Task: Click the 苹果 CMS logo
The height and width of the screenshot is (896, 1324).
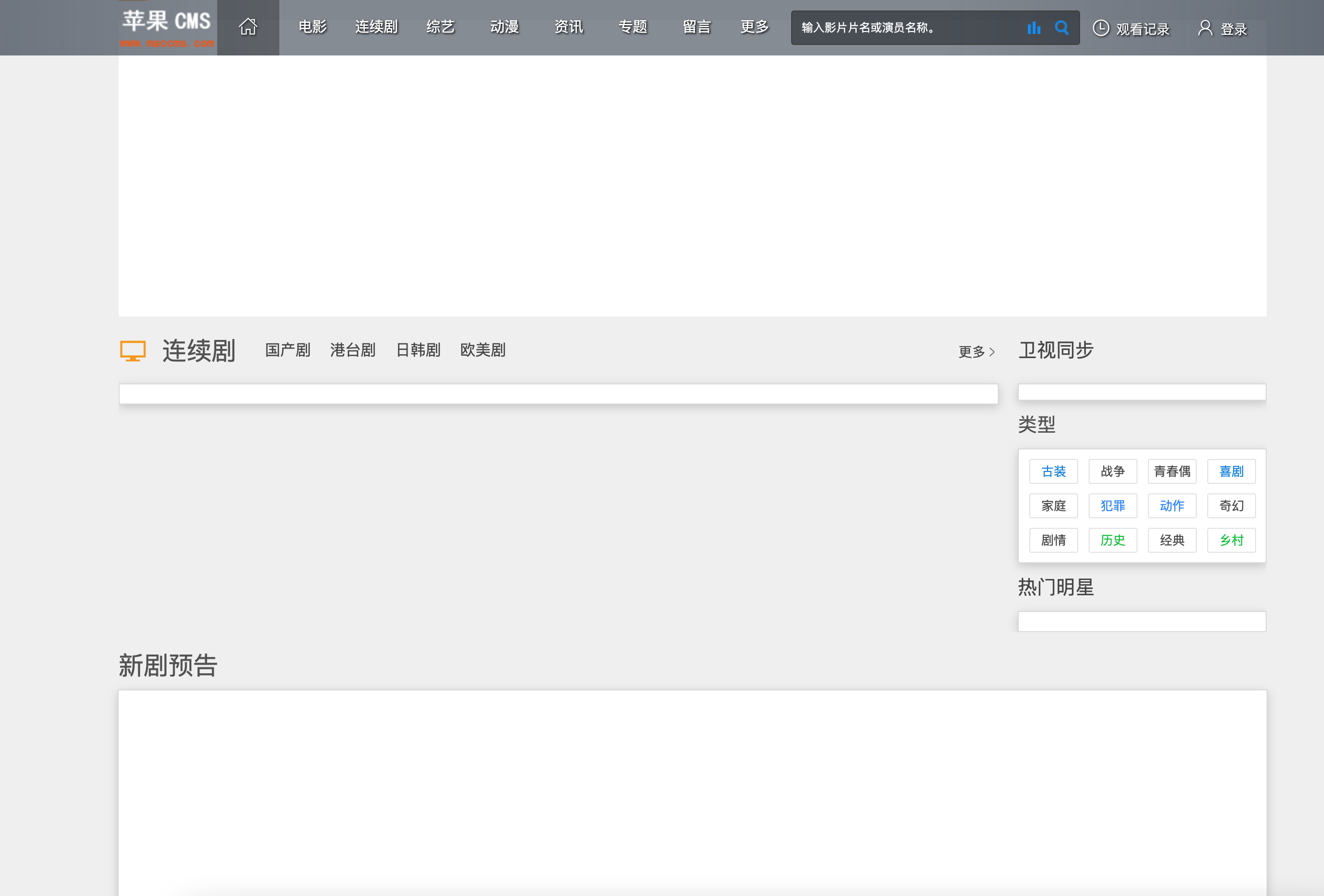Action: tap(167, 27)
